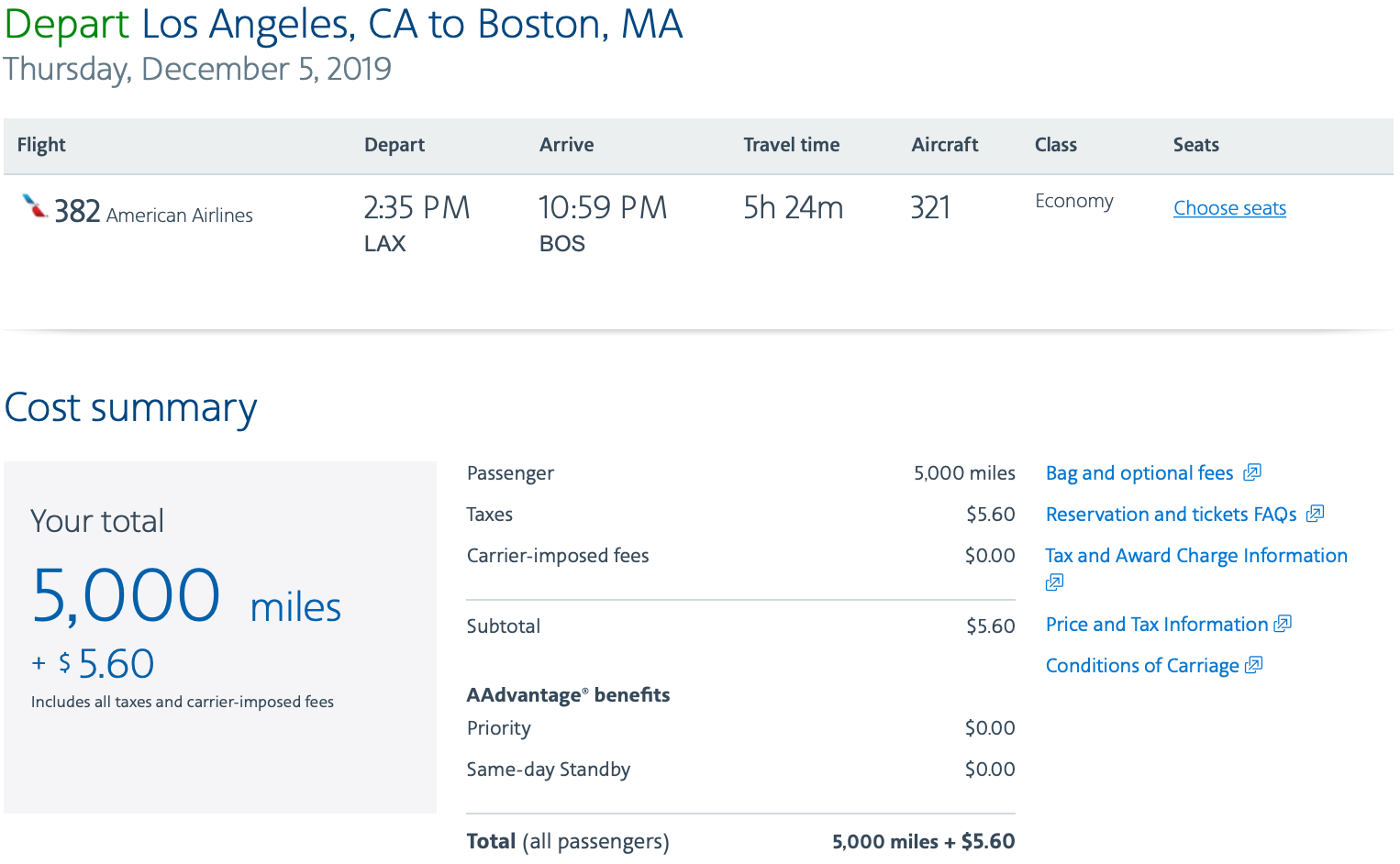Image resolution: width=1400 pixels, height=864 pixels.
Task: Open the Choose seats link
Action: pos(1229,208)
